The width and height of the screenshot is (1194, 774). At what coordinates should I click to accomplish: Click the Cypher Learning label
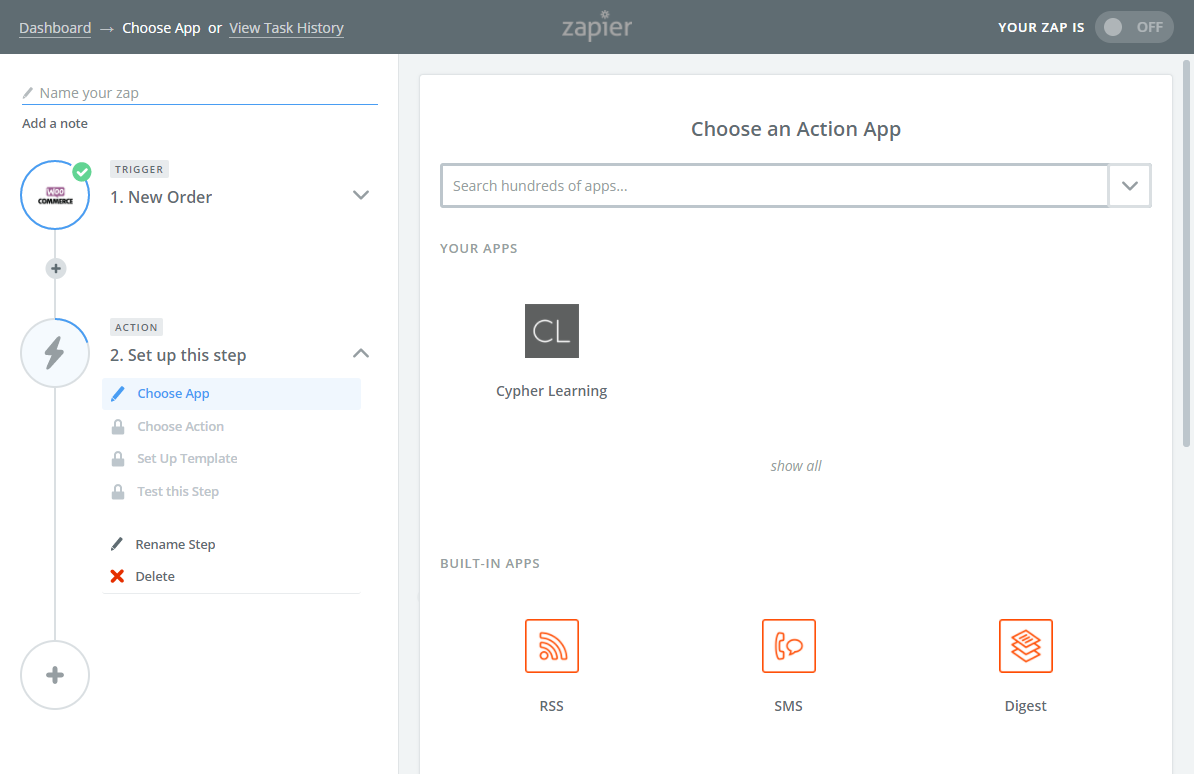[x=551, y=391]
